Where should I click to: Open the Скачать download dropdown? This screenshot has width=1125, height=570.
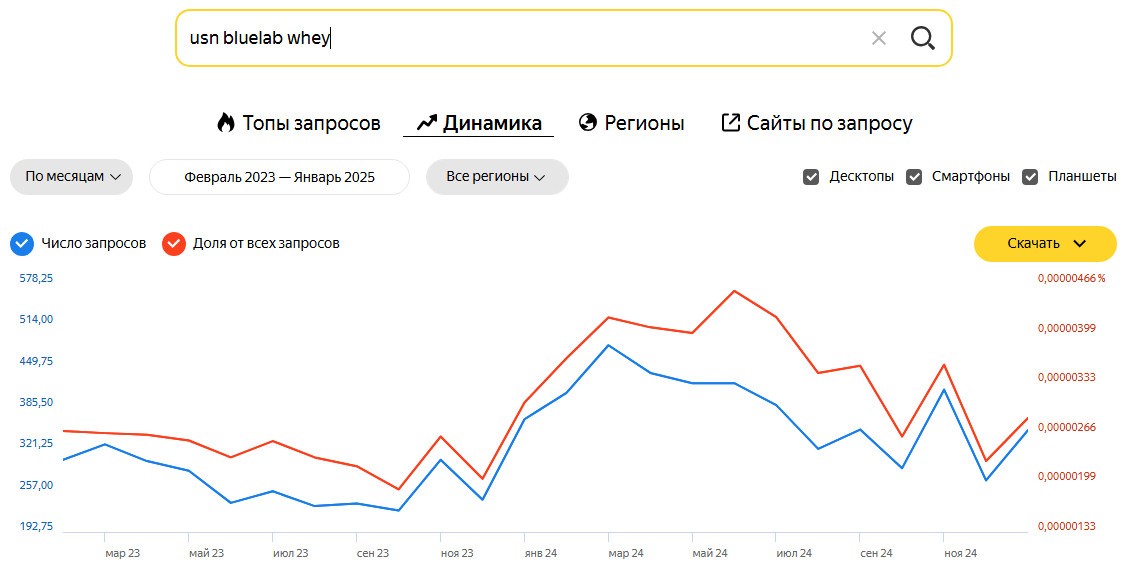1045,244
